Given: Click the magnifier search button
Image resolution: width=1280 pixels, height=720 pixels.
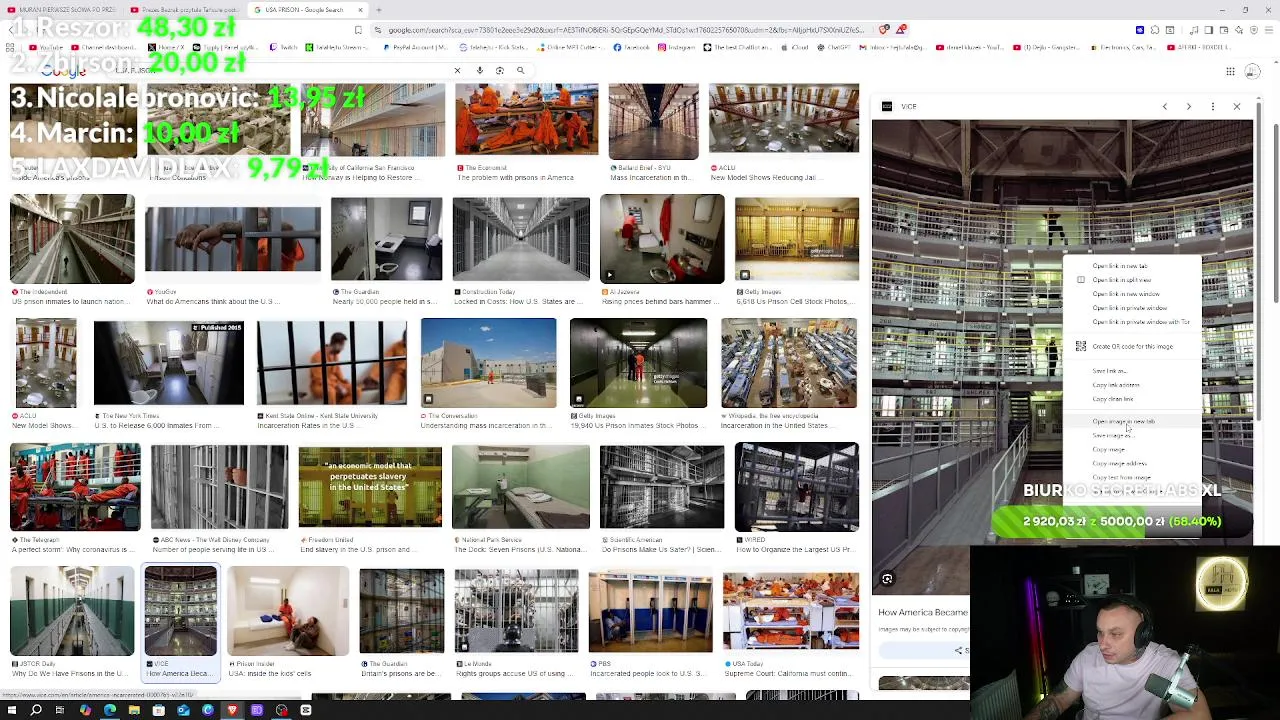Looking at the screenshot, I should pos(520,70).
